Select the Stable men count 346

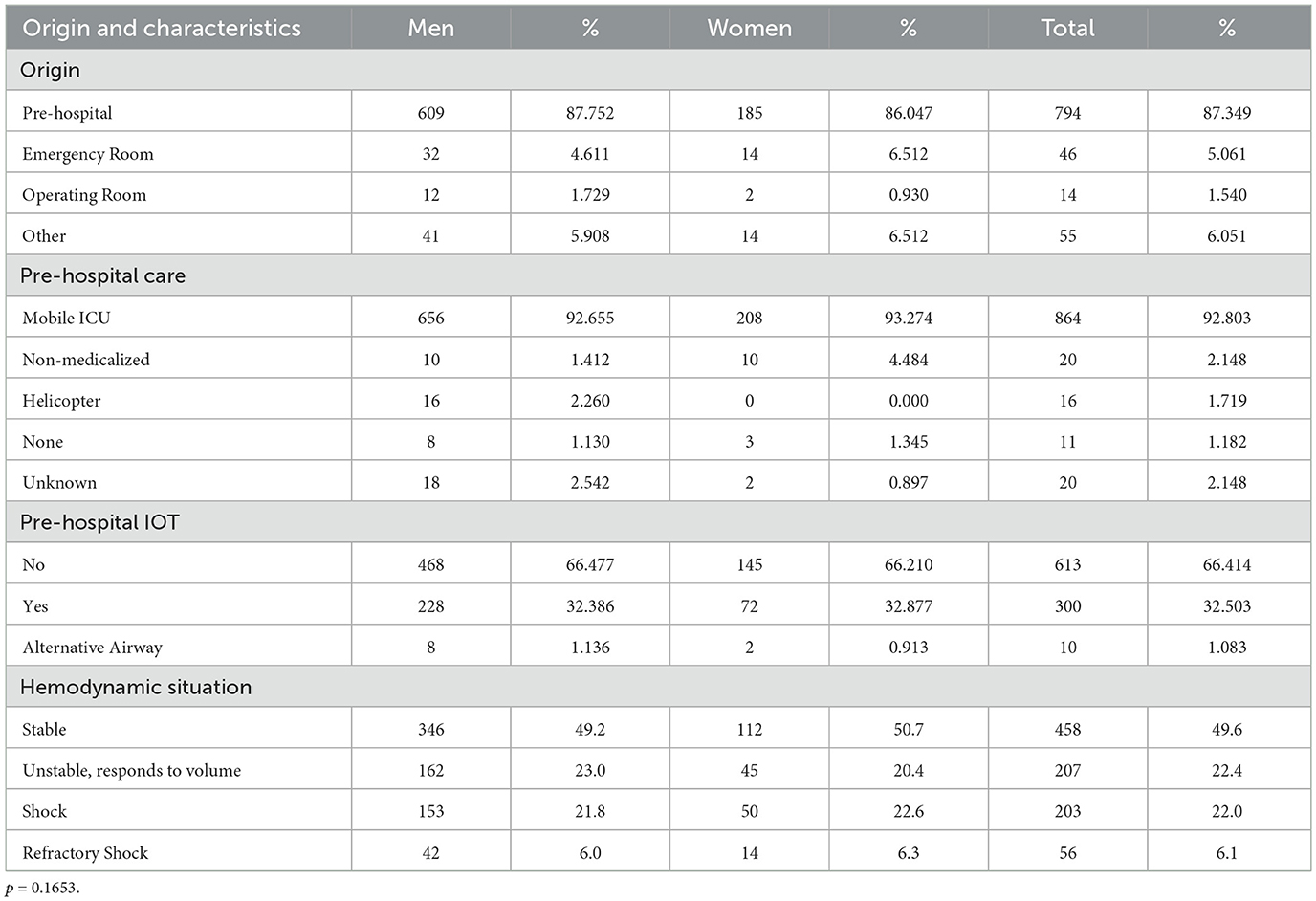pos(430,729)
